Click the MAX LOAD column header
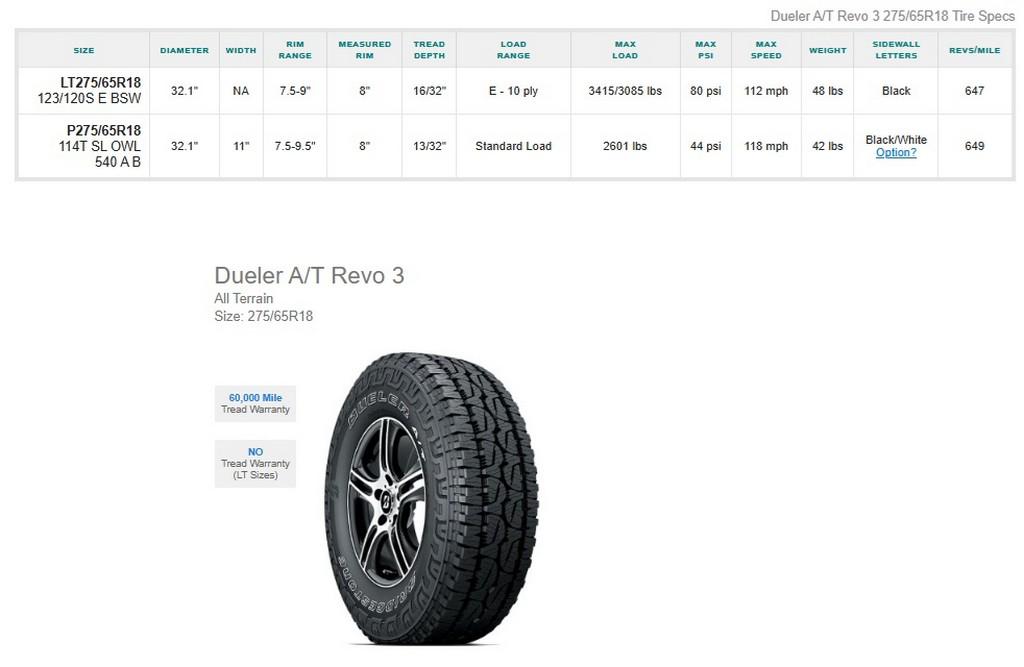Image resolution: width=1024 pixels, height=667 pixels. click(625, 49)
